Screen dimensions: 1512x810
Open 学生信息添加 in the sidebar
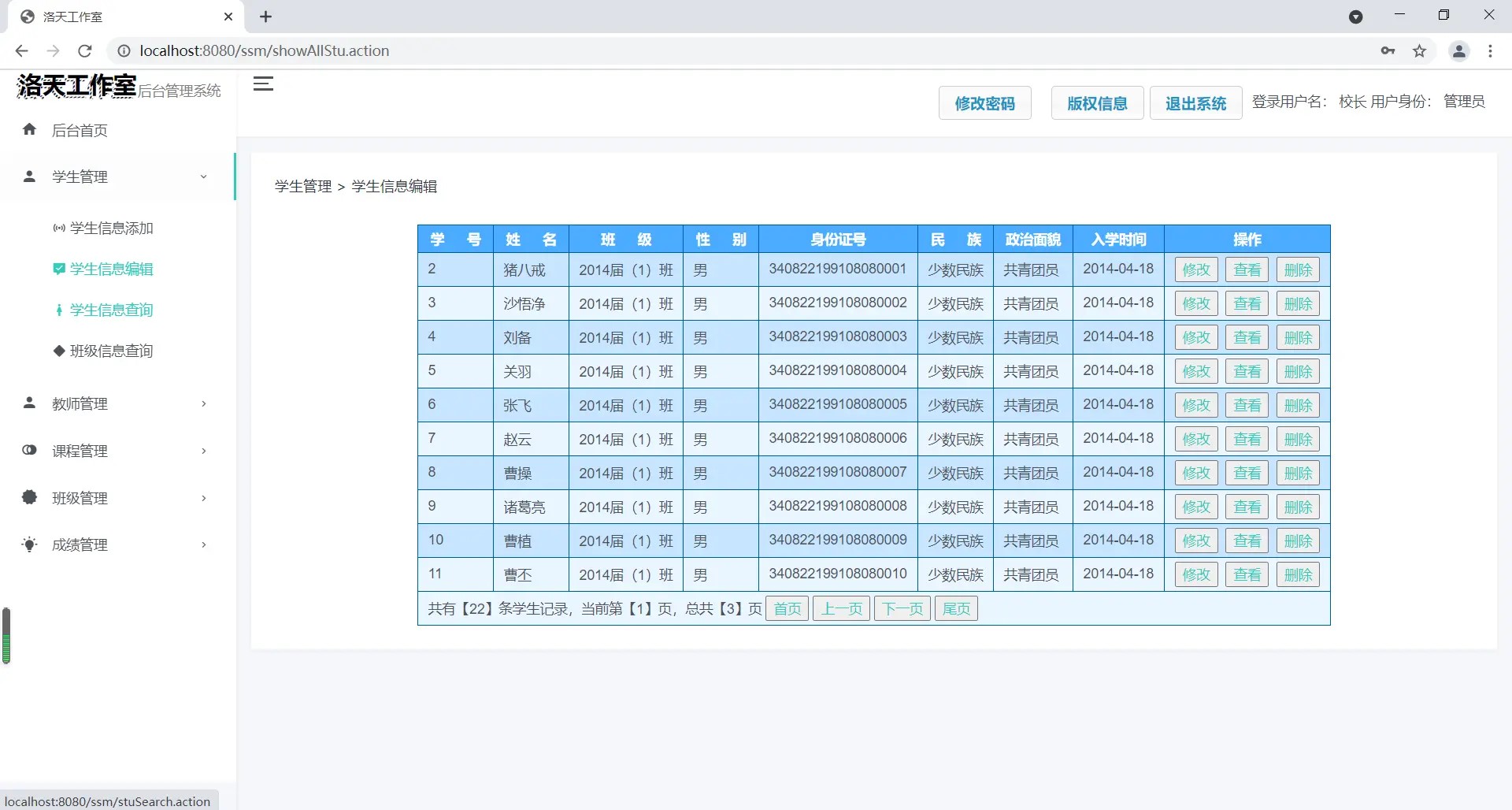pos(111,229)
